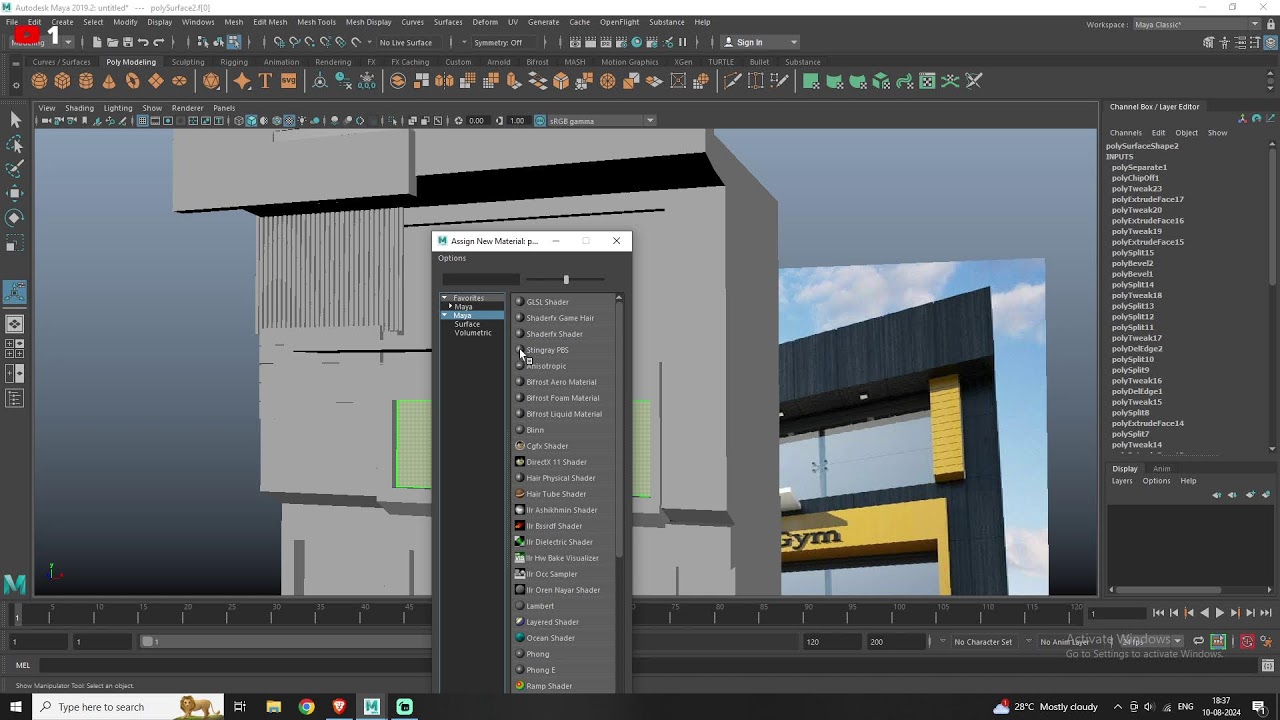Adjust the swatch size slider in material dialog
Image resolution: width=1280 pixels, height=720 pixels.
click(x=566, y=280)
